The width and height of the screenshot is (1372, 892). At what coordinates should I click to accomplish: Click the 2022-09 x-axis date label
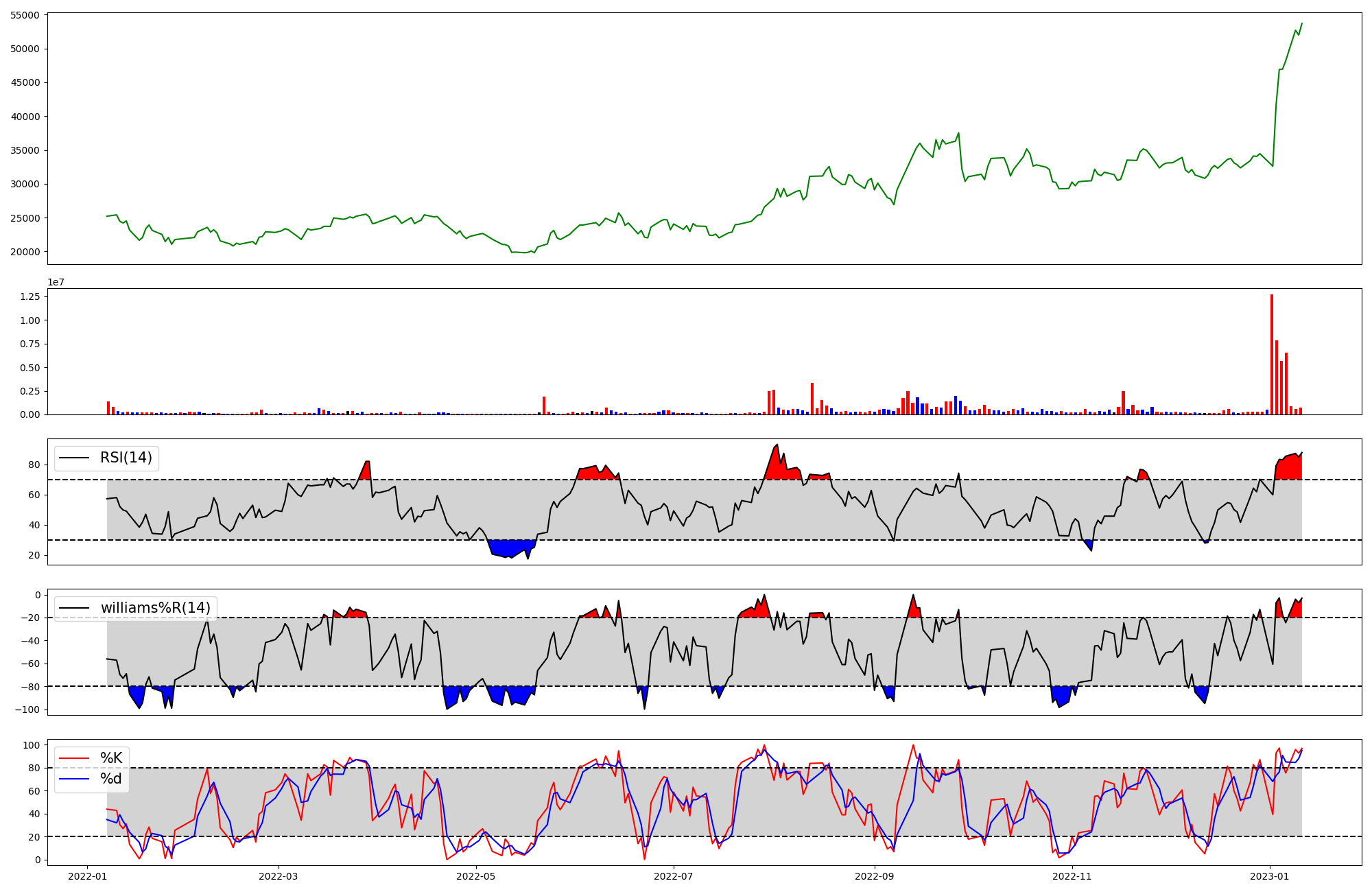(x=875, y=876)
